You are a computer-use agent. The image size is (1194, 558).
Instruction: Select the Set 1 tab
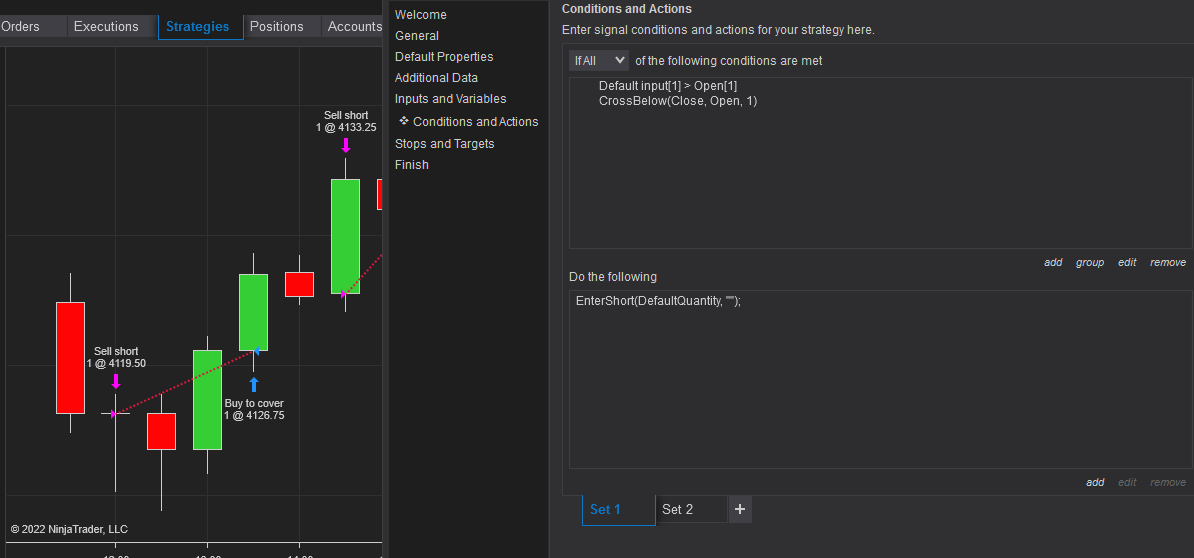pos(606,509)
